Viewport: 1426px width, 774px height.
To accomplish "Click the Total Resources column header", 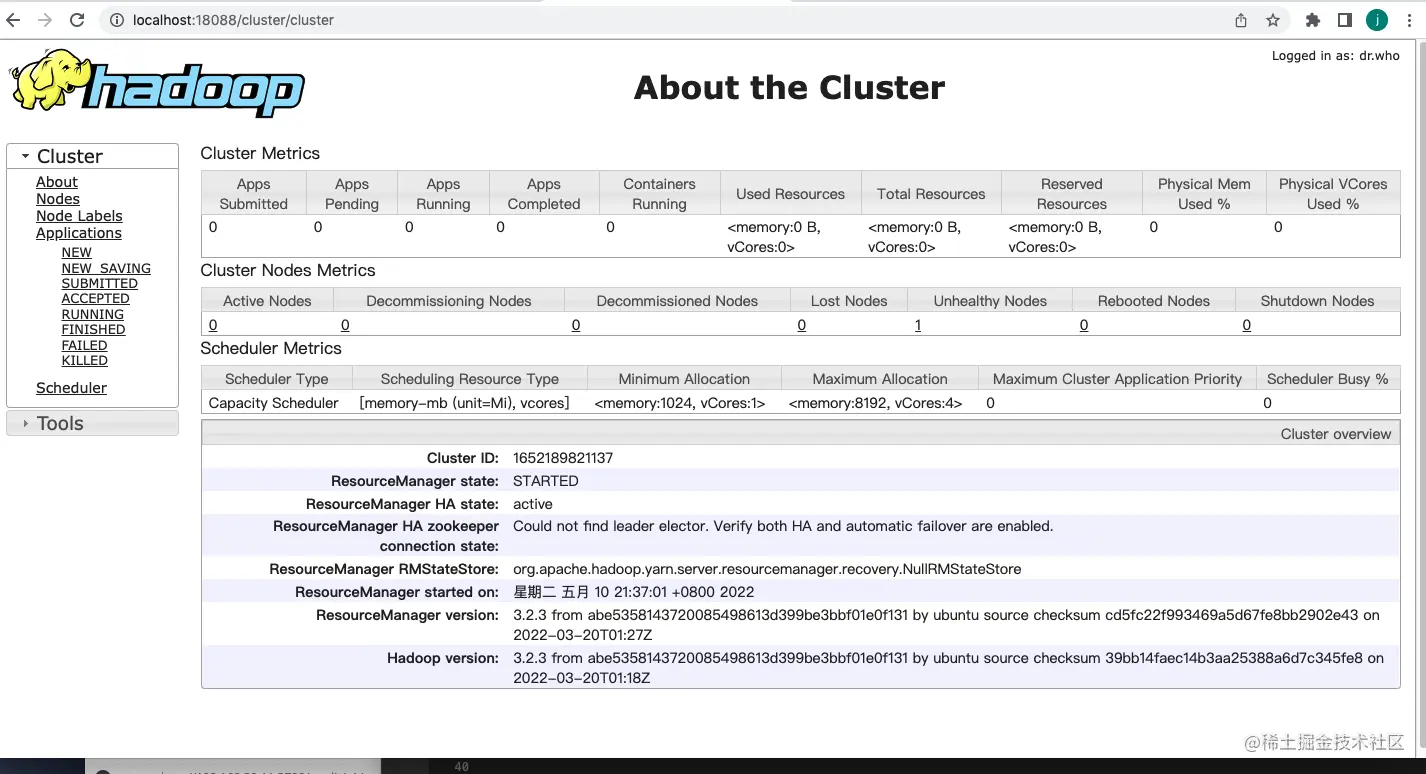I will tap(931, 194).
